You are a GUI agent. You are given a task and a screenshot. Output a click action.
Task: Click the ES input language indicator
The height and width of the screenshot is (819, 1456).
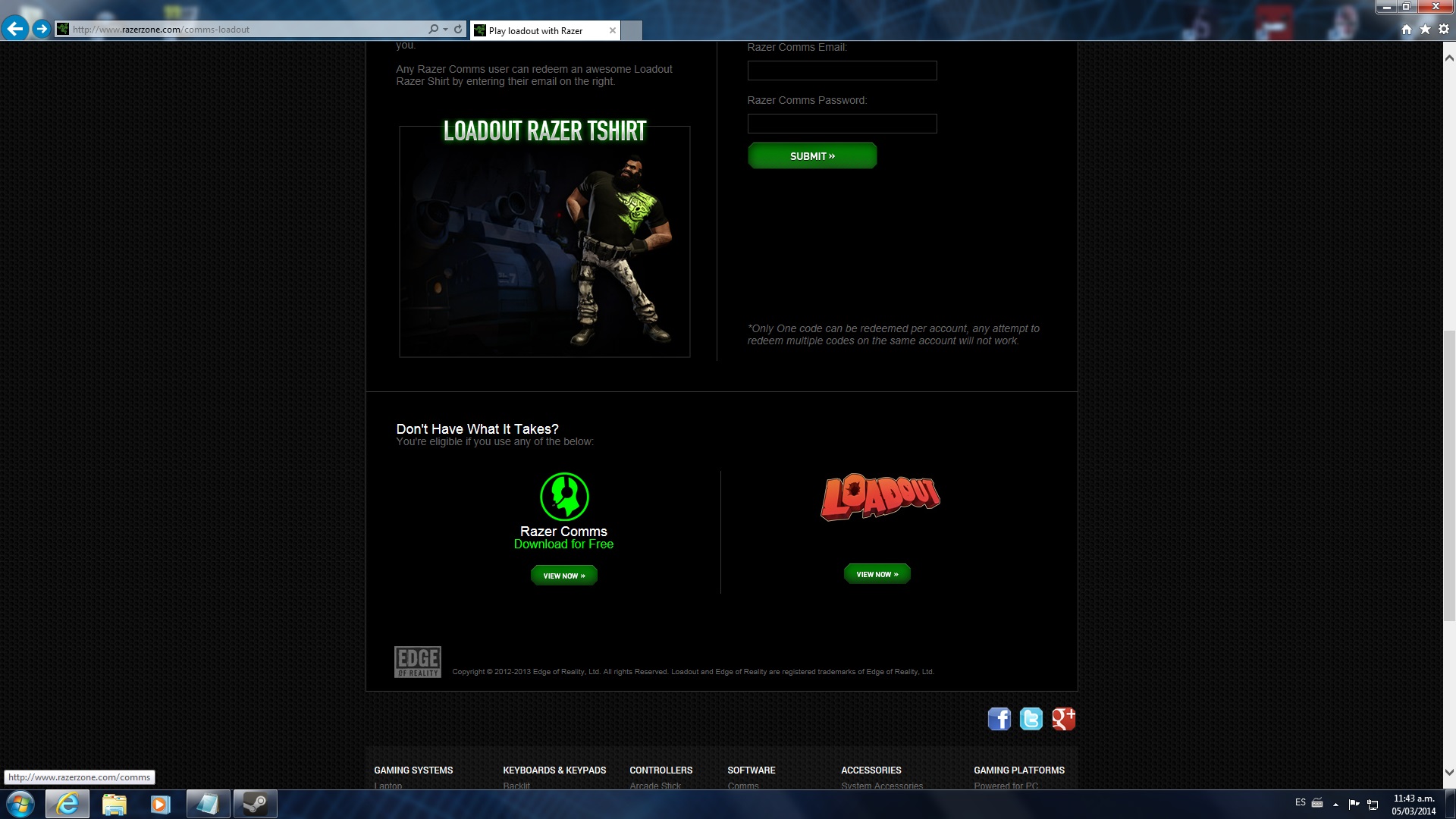[1301, 802]
